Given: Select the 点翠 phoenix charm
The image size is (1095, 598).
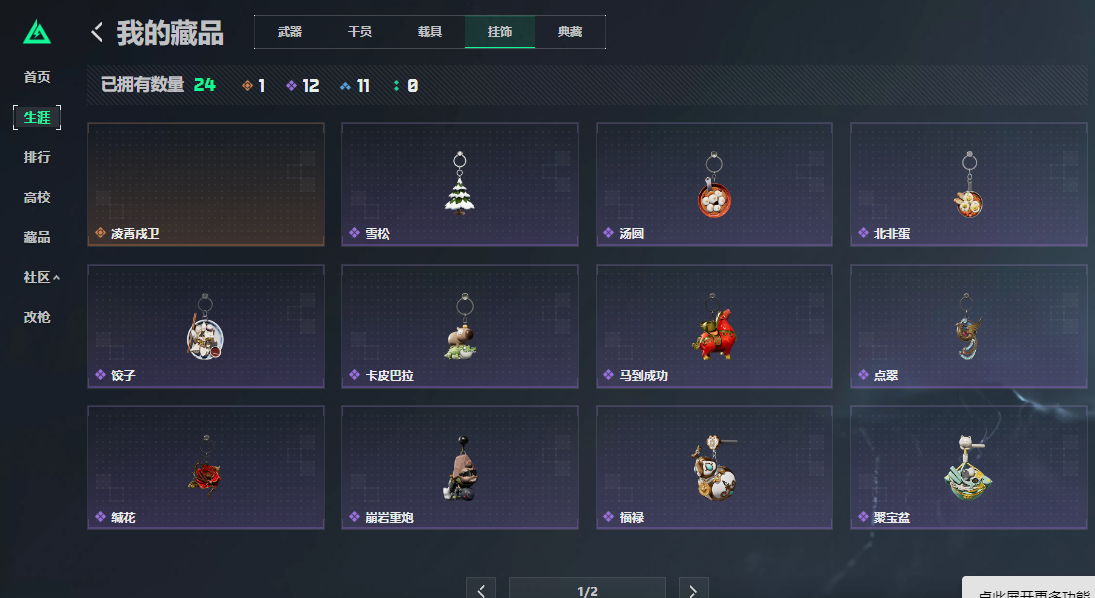Looking at the screenshot, I should click(969, 326).
